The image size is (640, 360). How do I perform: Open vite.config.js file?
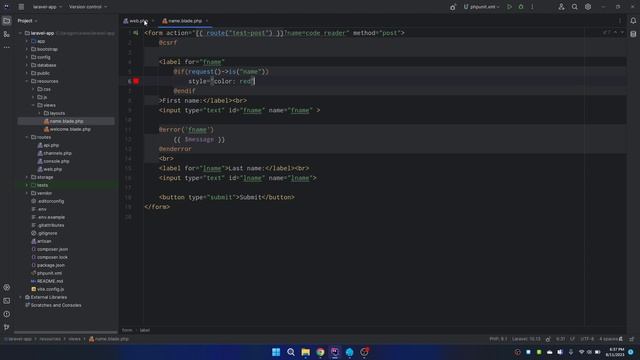point(48,289)
